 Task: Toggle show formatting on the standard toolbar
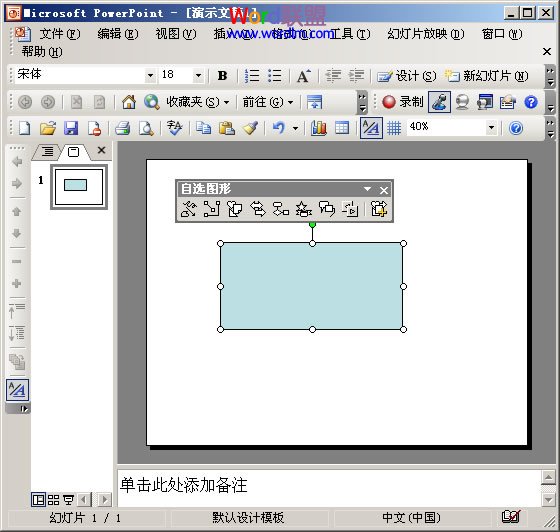371,128
